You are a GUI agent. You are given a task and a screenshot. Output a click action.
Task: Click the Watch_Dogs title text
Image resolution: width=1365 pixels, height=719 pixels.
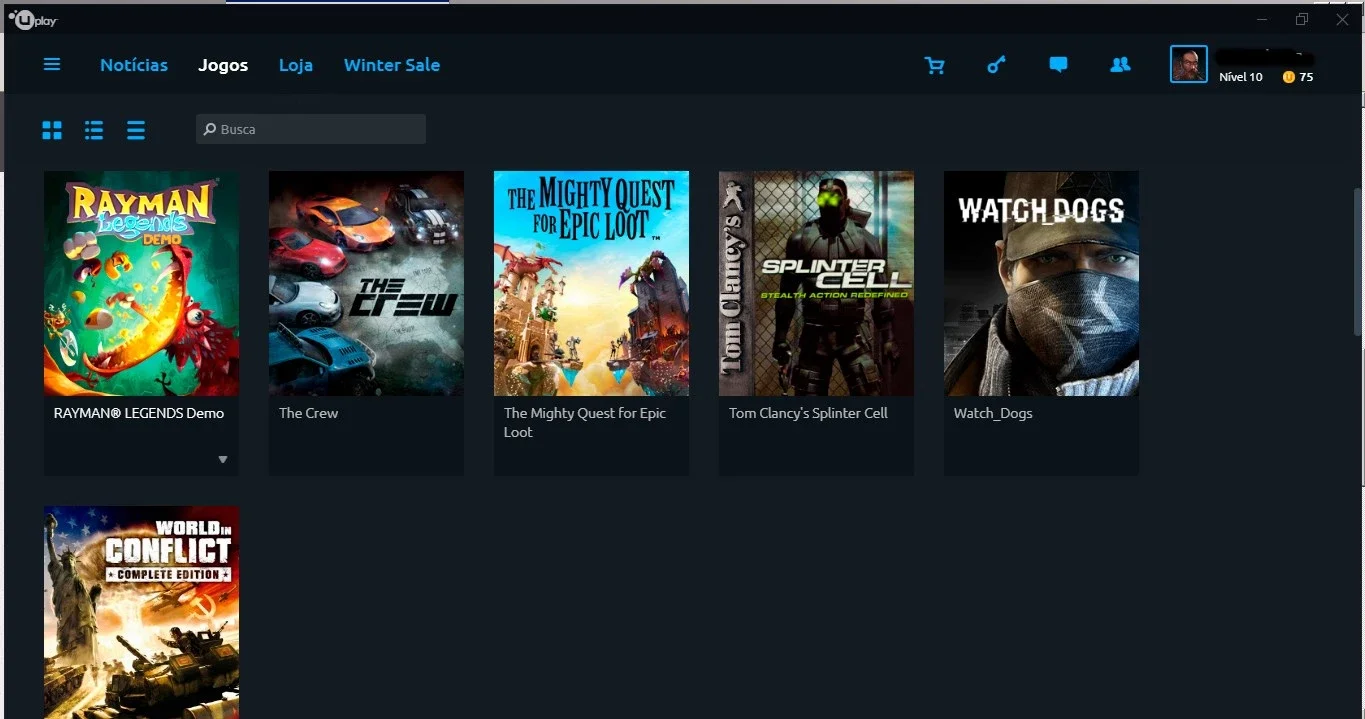click(x=993, y=413)
